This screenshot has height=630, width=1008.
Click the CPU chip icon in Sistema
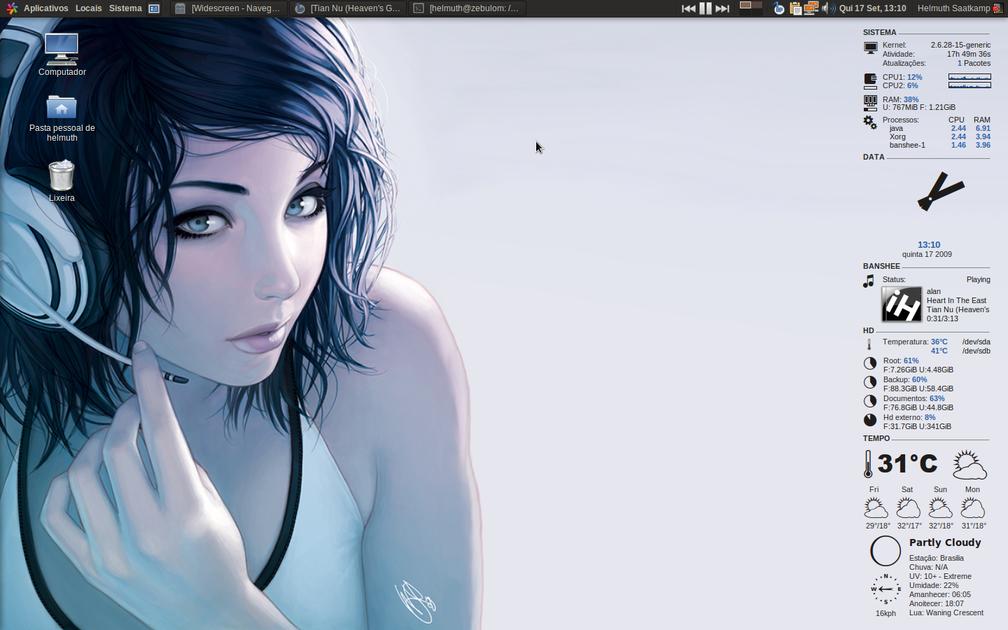(870, 81)
